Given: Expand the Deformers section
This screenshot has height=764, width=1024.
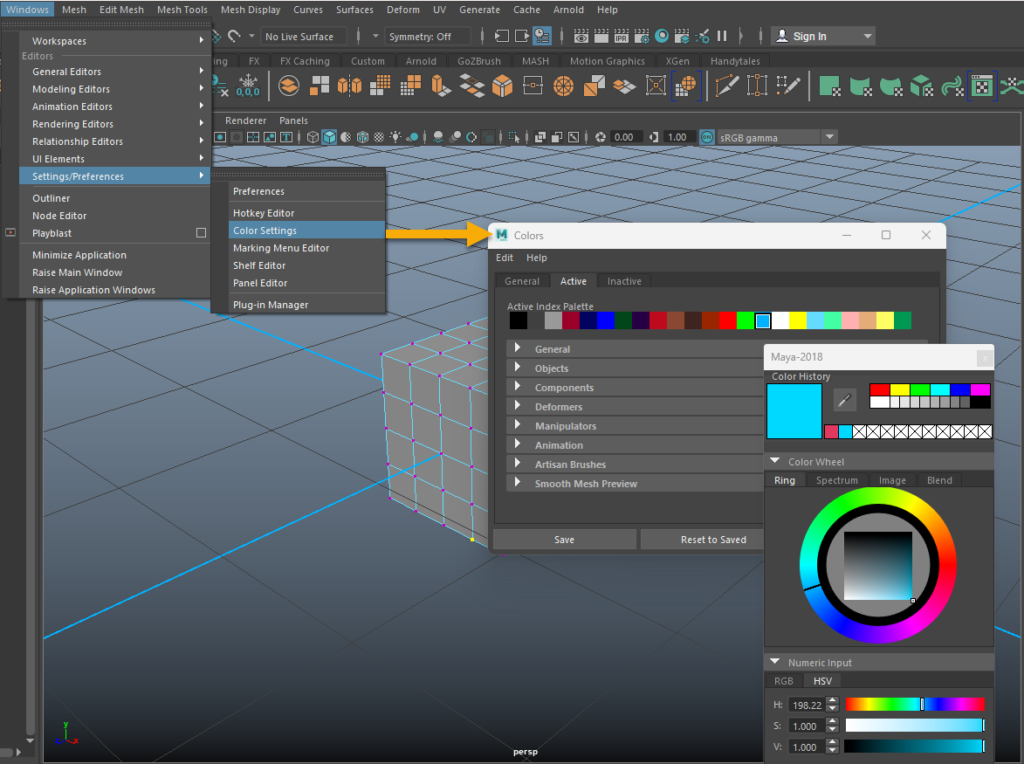Looking at the screenshot, I should [517, 406].
